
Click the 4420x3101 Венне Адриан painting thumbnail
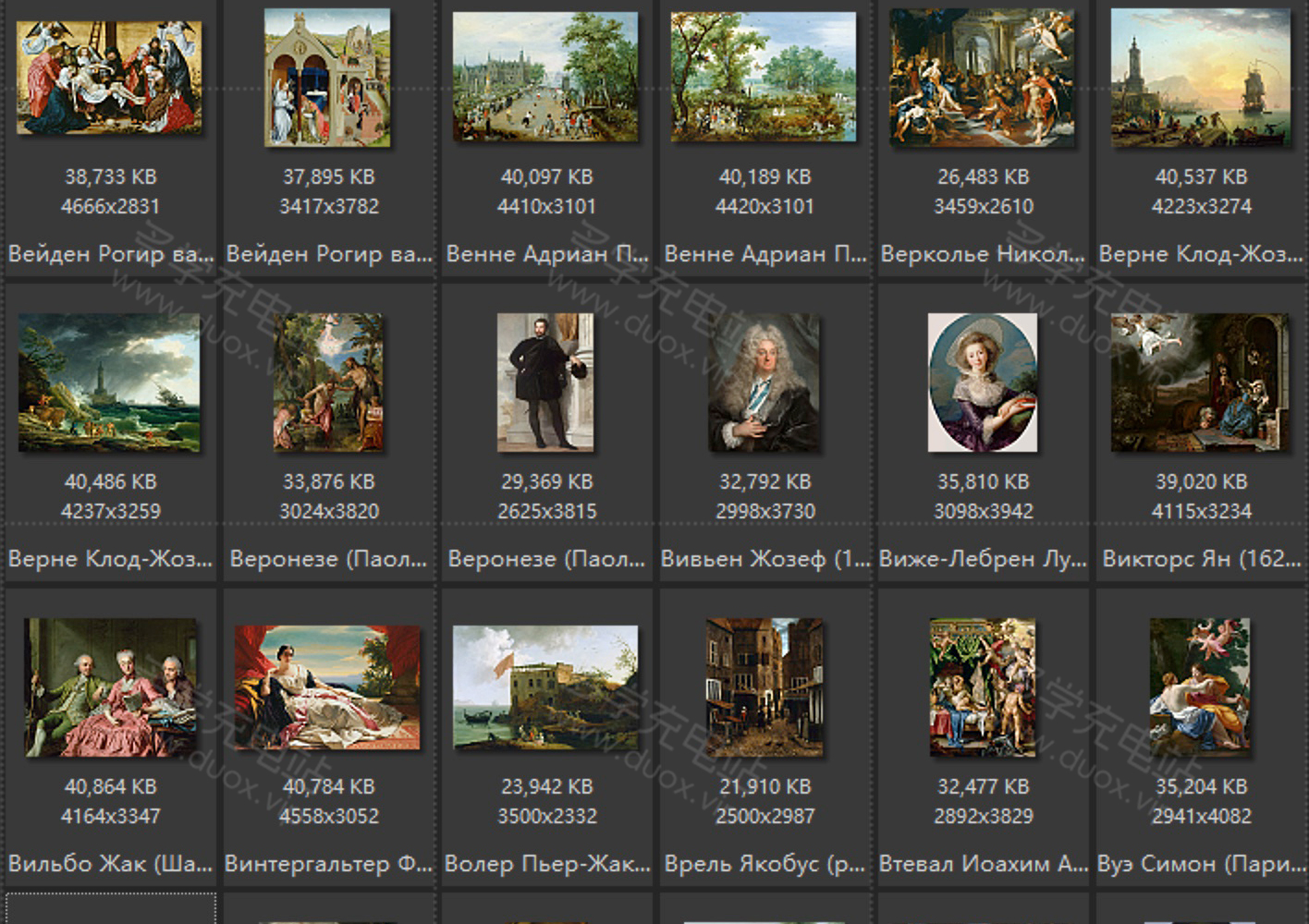764,77
